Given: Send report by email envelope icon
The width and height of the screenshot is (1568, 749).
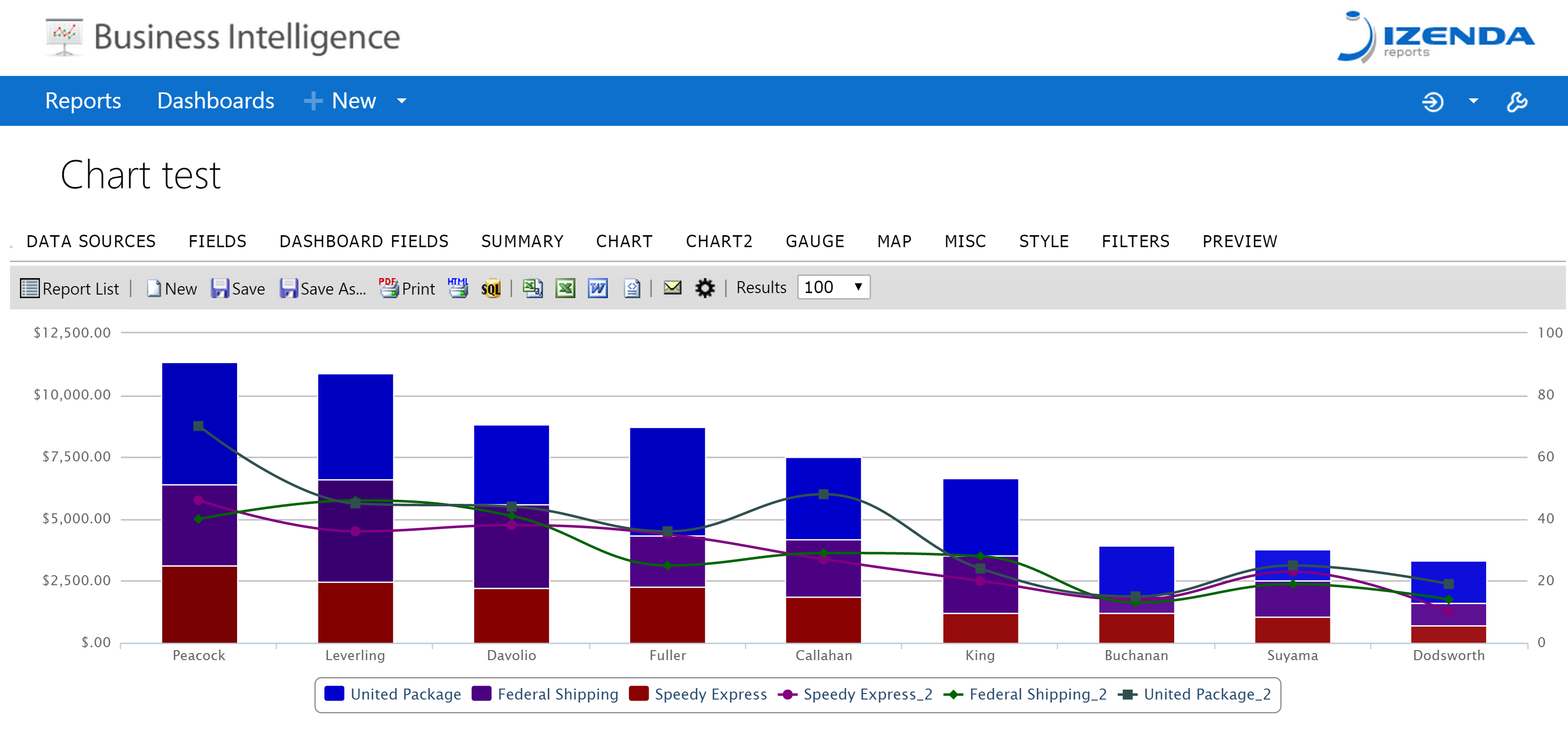Looking at the screenshot, I should [x=672, y=288].
